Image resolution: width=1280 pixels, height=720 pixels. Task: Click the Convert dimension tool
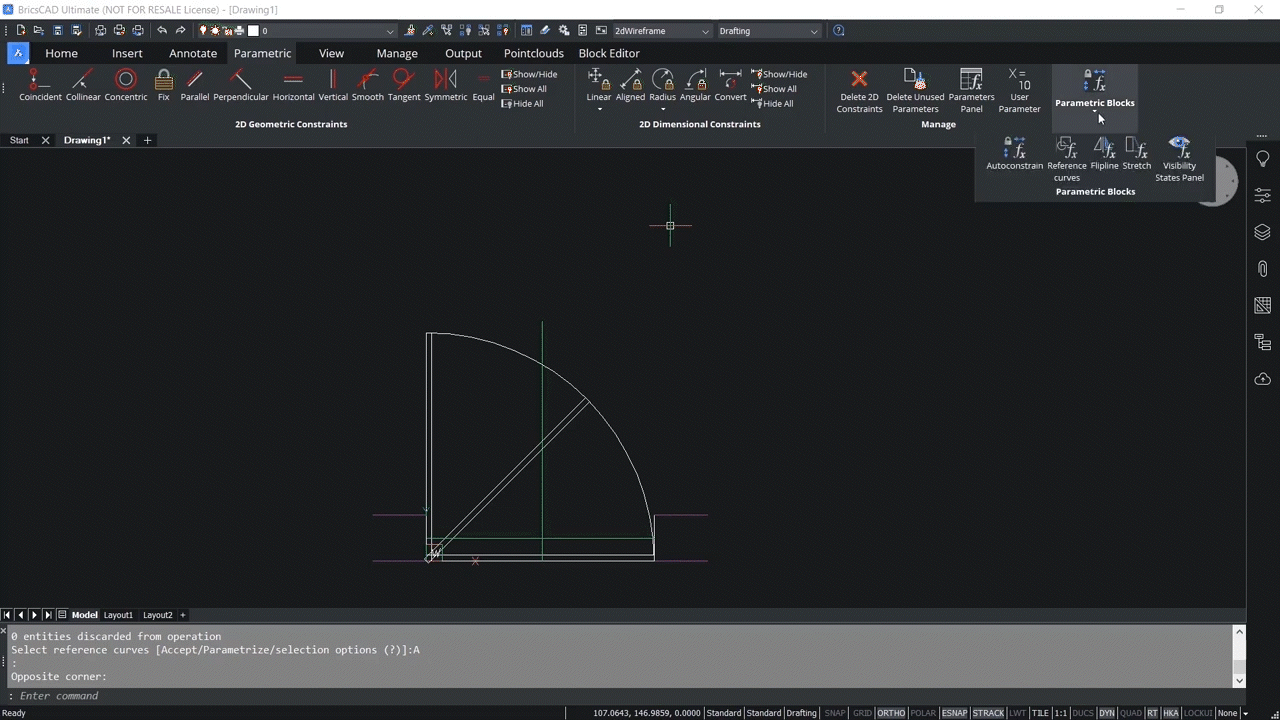[730, 85]
